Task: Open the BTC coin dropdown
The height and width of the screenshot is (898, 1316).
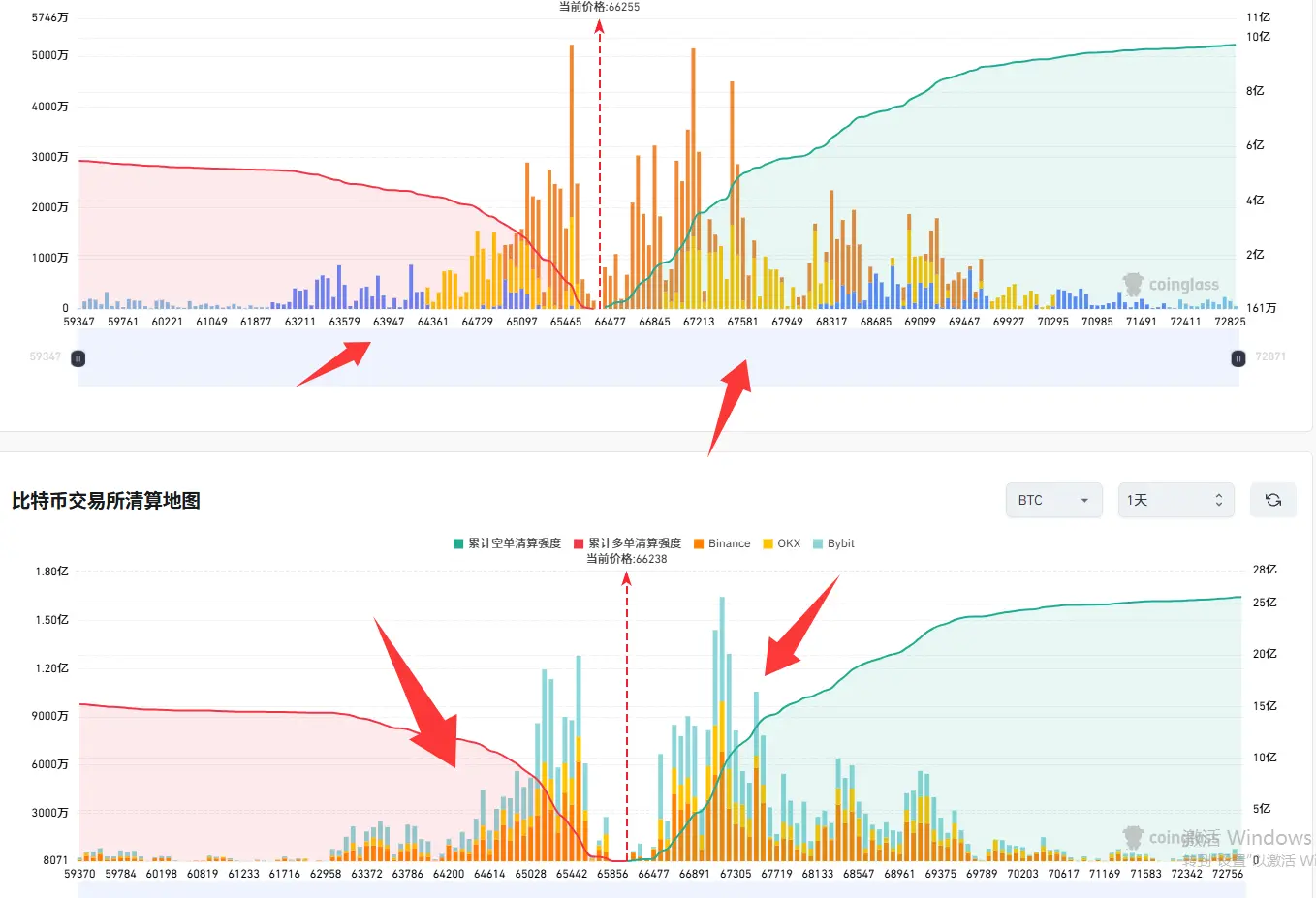Action: pos(1053,500)
